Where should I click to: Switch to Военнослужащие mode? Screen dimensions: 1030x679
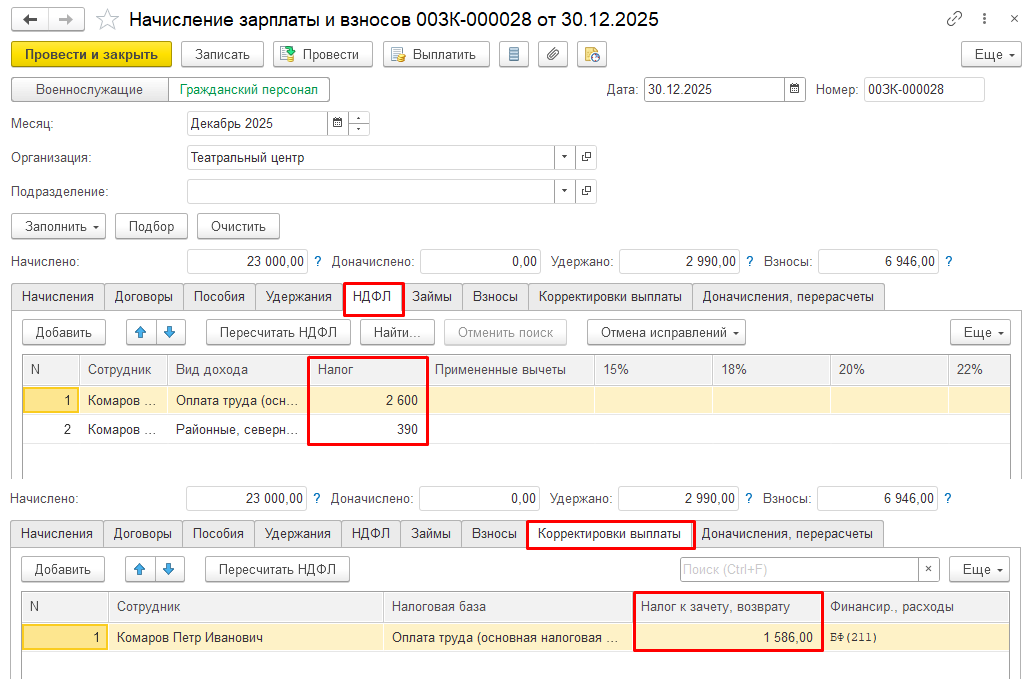pos(89,90)
